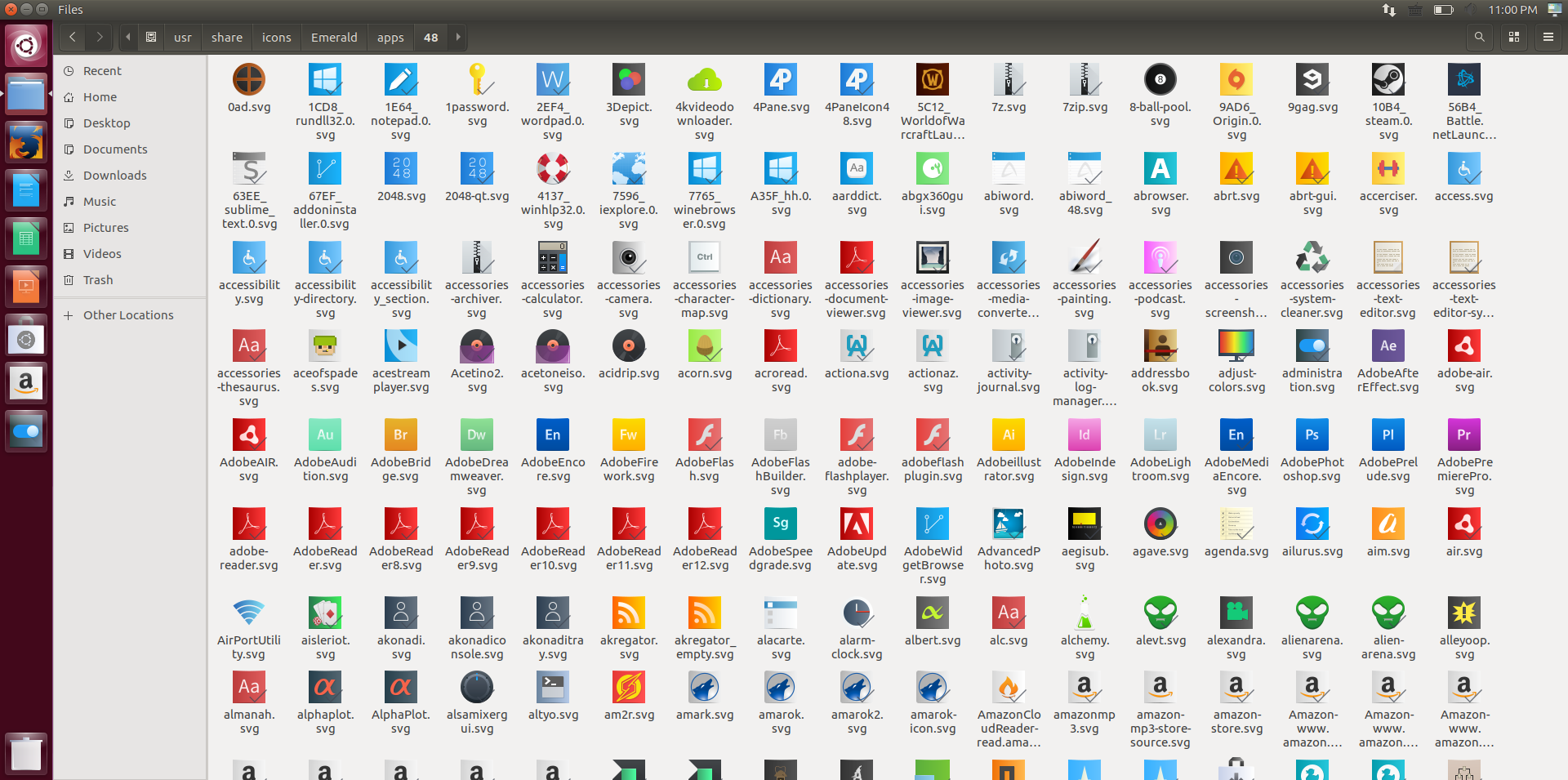Select the 2048.svg file icon

(401, 168)
